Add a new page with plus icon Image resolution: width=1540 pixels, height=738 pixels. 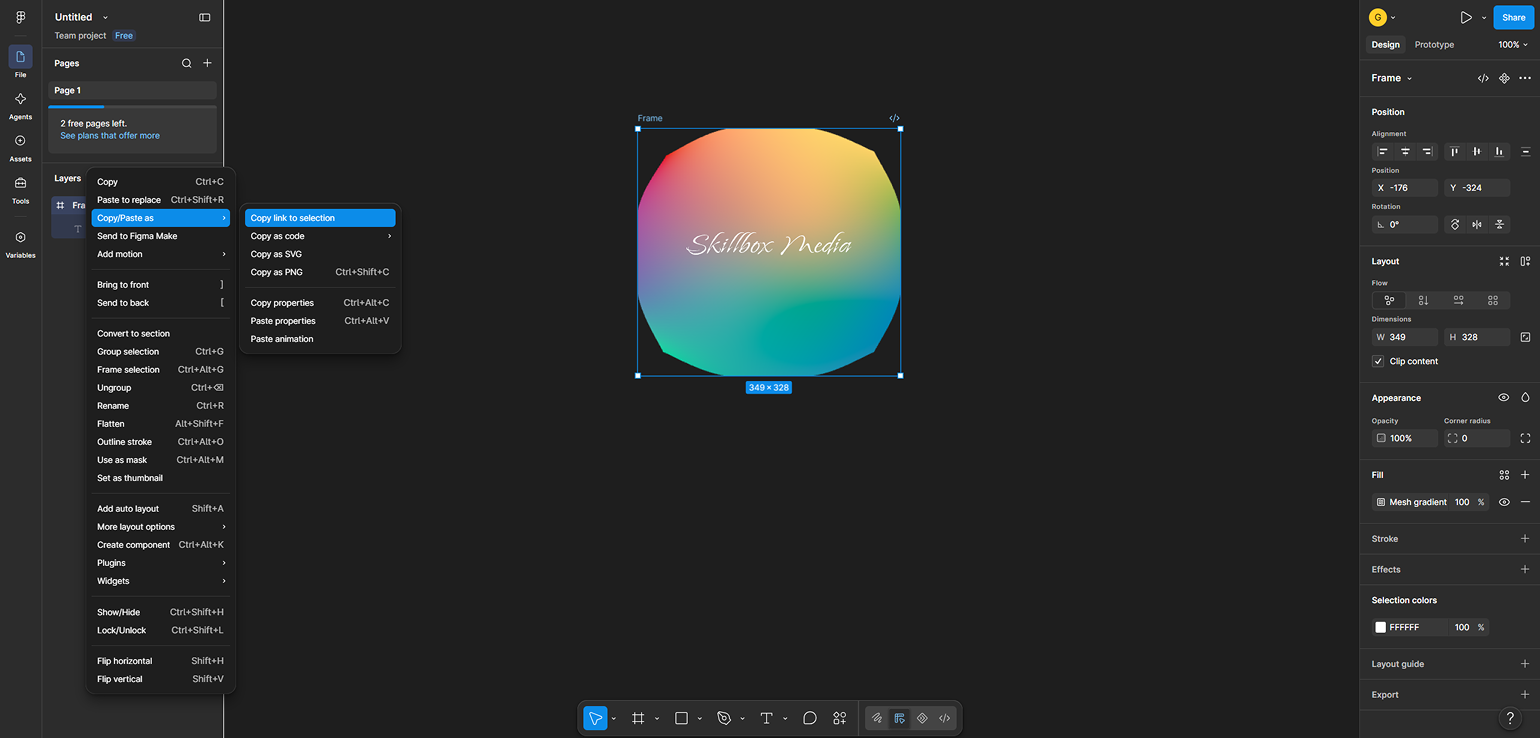(208, 63)
